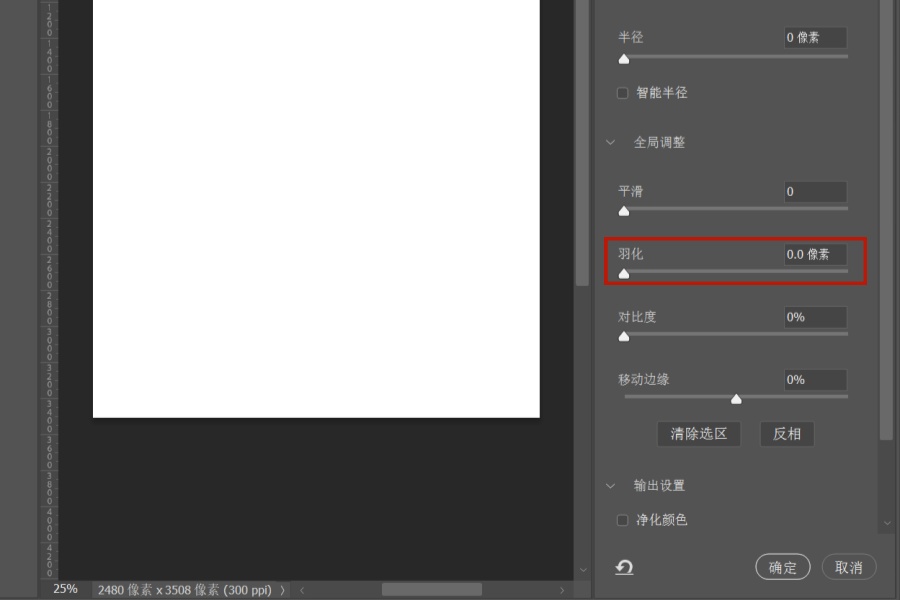Collapse the 全局调整 section
The image size is (900, 600).
[611, 142]
